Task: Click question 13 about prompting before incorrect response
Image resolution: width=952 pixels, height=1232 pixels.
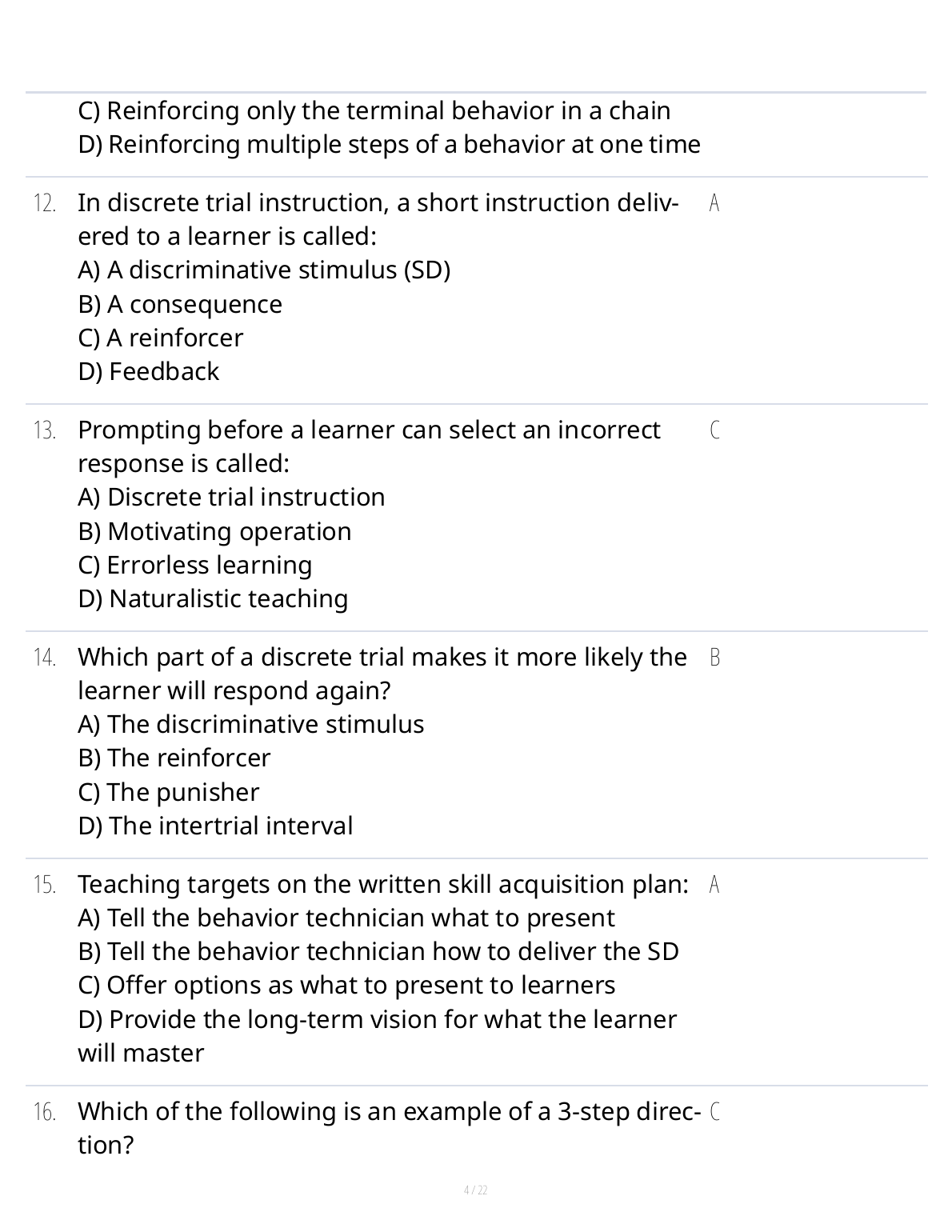Action: click(x=368, y=446)
